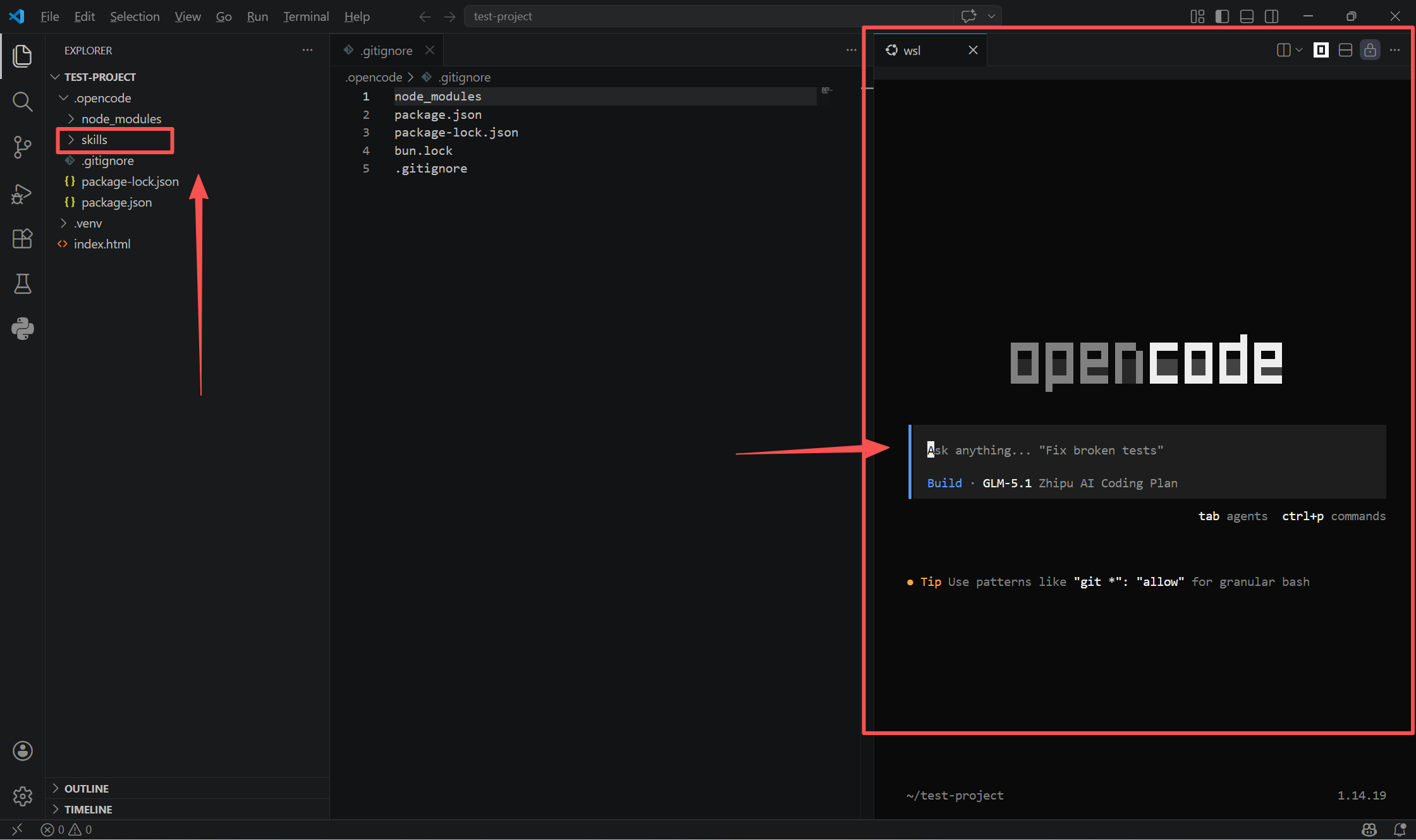This screenshot has width=1416, height=840.
Task: Open the split editor dropdown chevron
Action: (x=1298, y=50)
